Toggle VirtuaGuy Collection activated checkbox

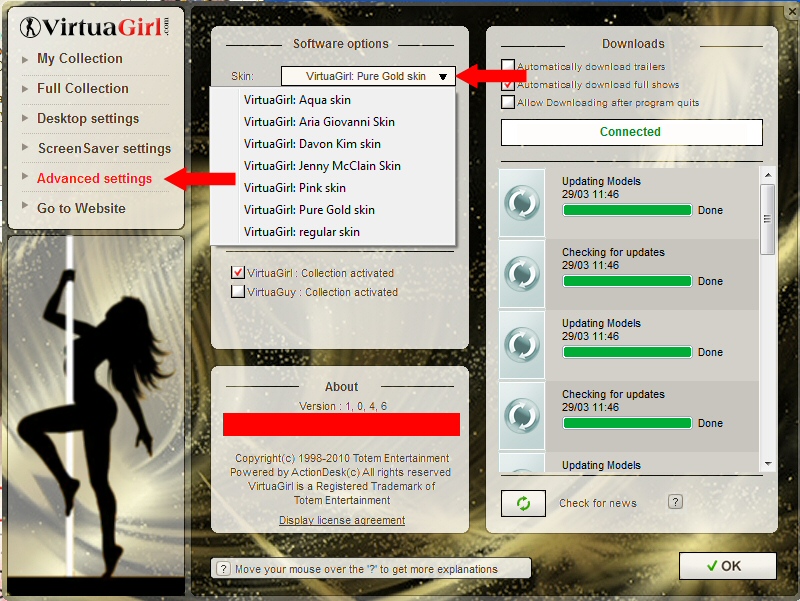[238, 292]
